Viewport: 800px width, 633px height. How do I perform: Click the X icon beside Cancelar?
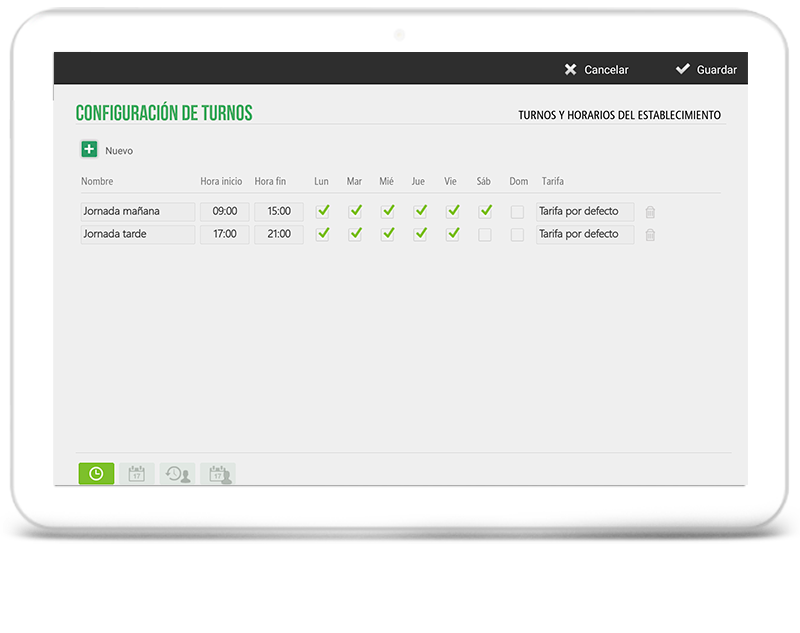(571, 70)
